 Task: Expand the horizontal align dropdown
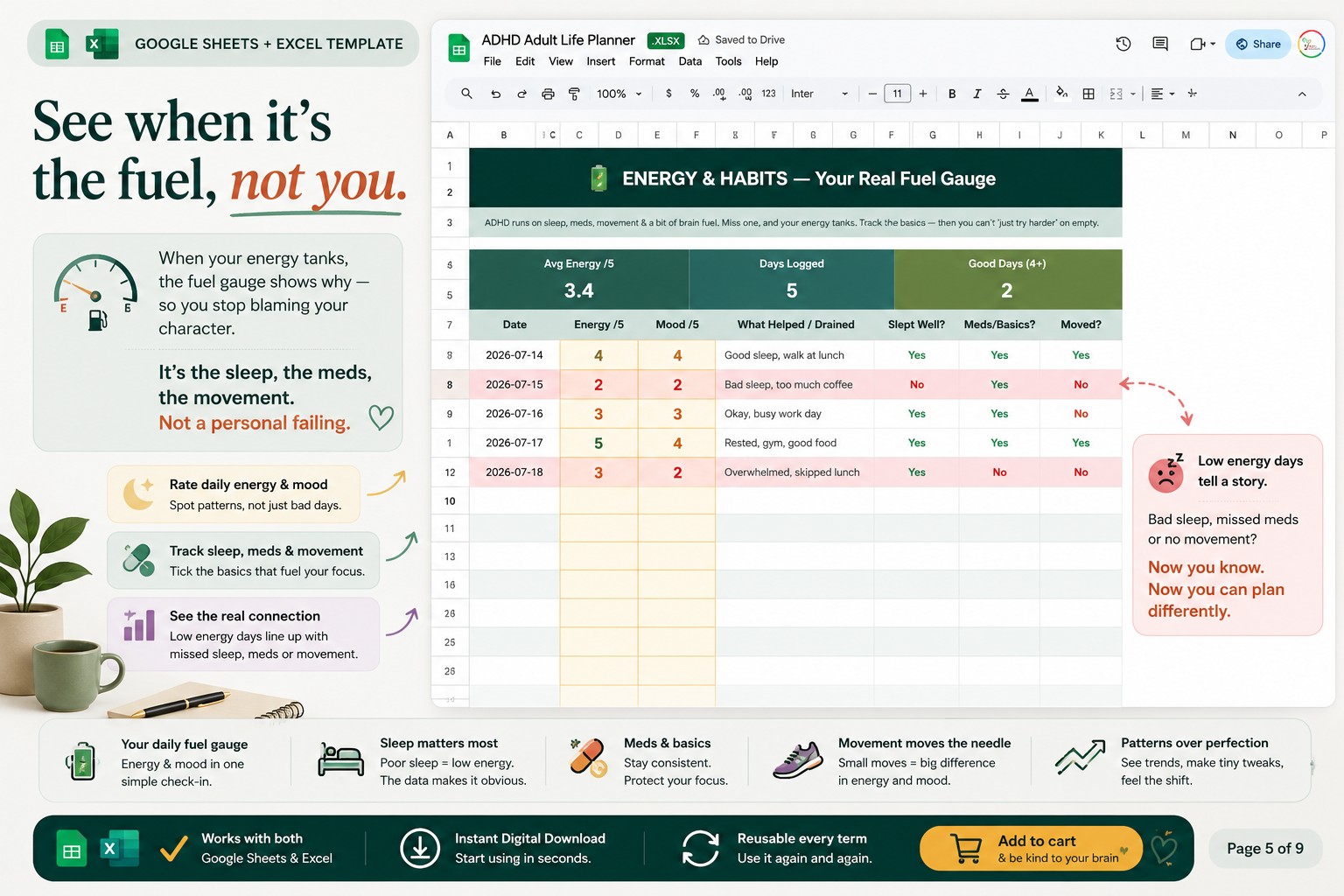1162,94
